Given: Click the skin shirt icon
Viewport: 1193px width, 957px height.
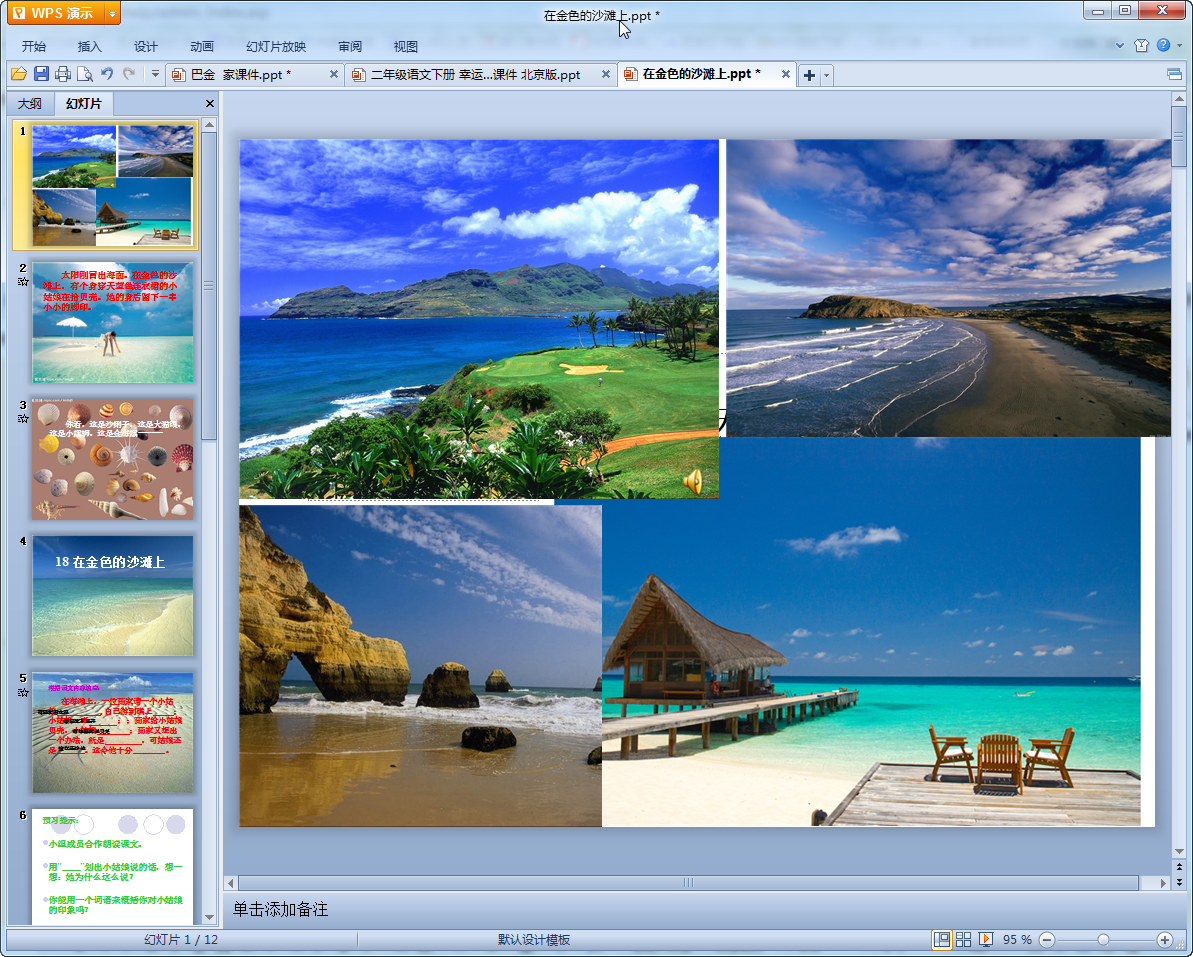Looking at the screenshot, I should pos(1141,46).
